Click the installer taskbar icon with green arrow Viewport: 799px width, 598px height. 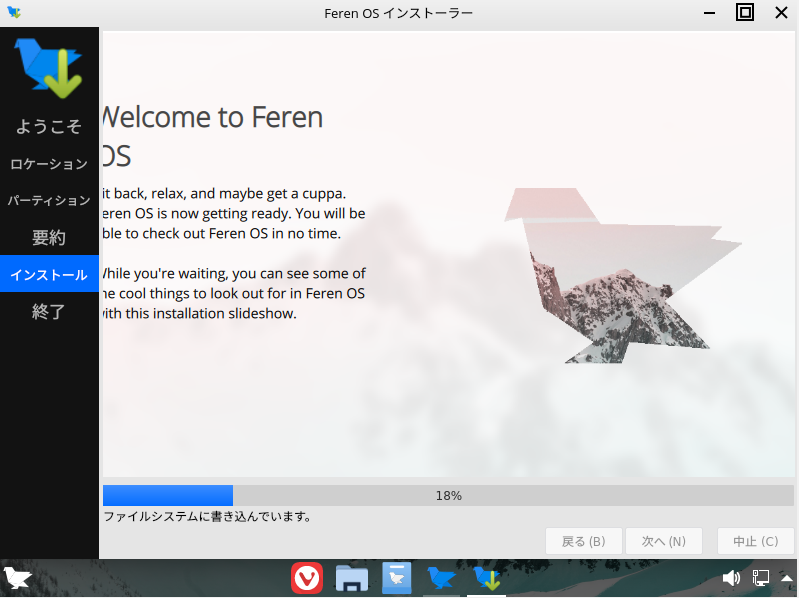(x=487, y=578)
